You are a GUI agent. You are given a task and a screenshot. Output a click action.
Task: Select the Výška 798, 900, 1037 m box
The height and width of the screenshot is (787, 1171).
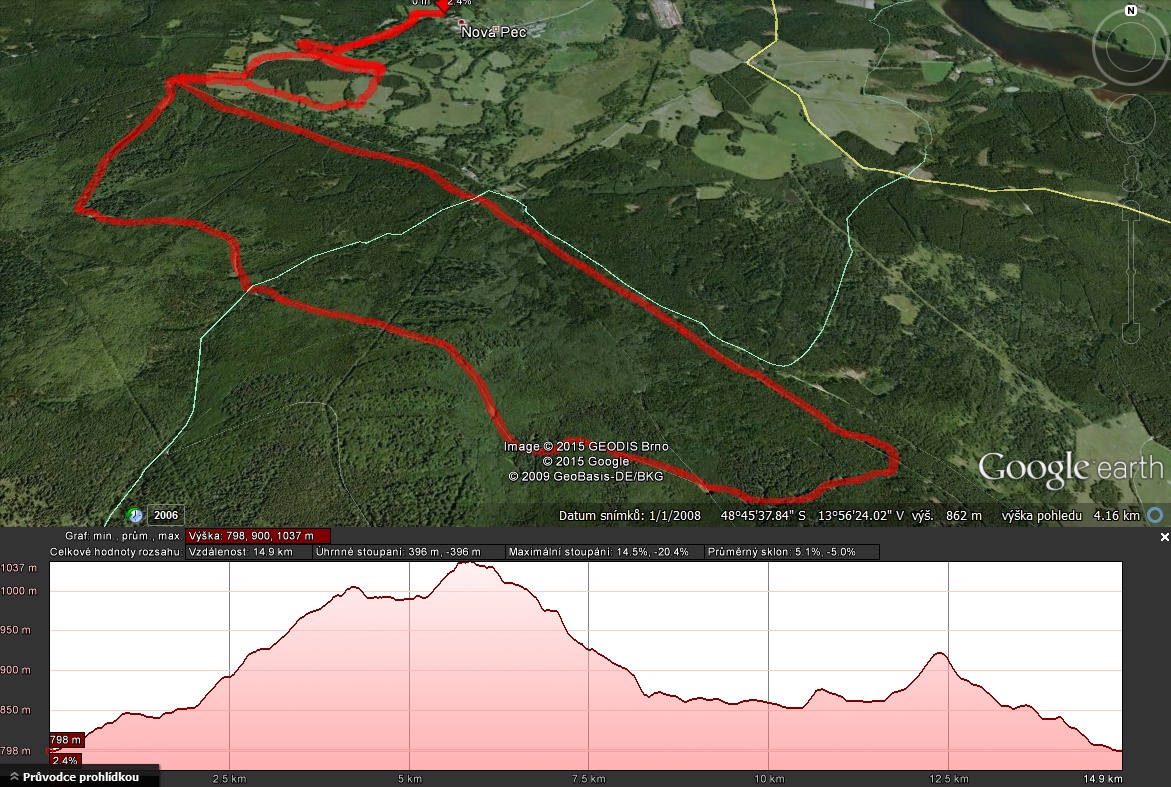258,536
